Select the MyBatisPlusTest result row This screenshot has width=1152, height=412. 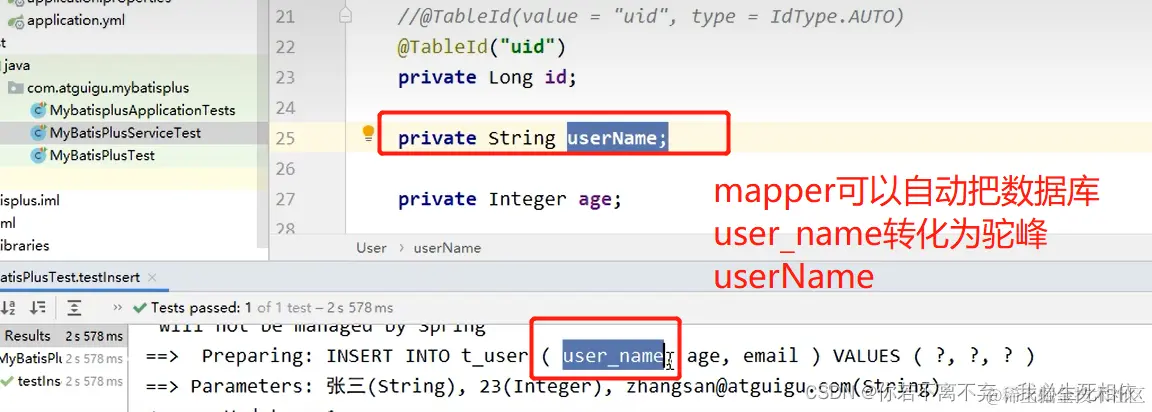(64, 359)
